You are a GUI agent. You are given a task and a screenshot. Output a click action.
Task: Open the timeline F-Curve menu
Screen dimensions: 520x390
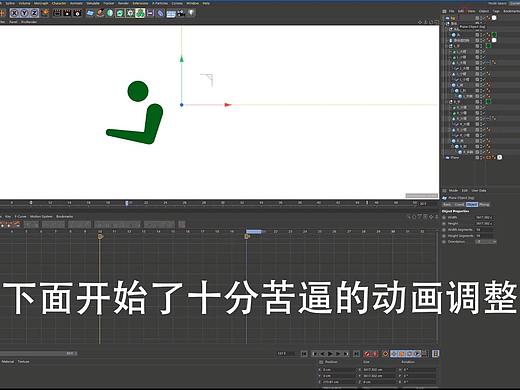coord(20,216)
